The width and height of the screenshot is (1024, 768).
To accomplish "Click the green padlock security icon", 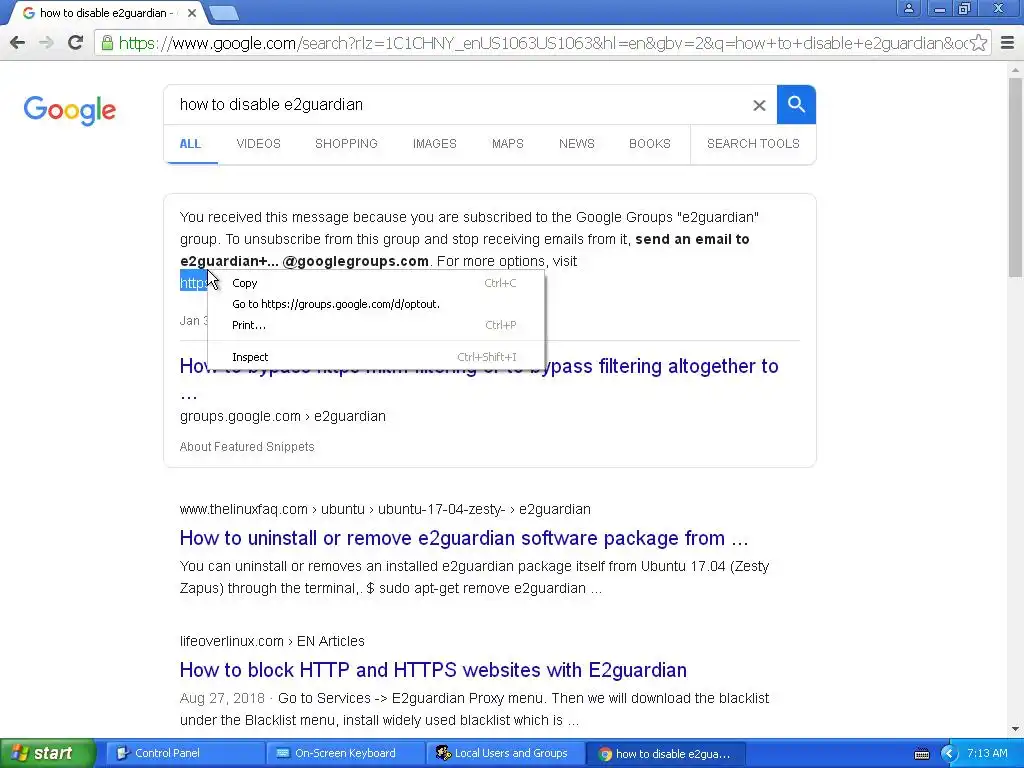I will 107,43.
